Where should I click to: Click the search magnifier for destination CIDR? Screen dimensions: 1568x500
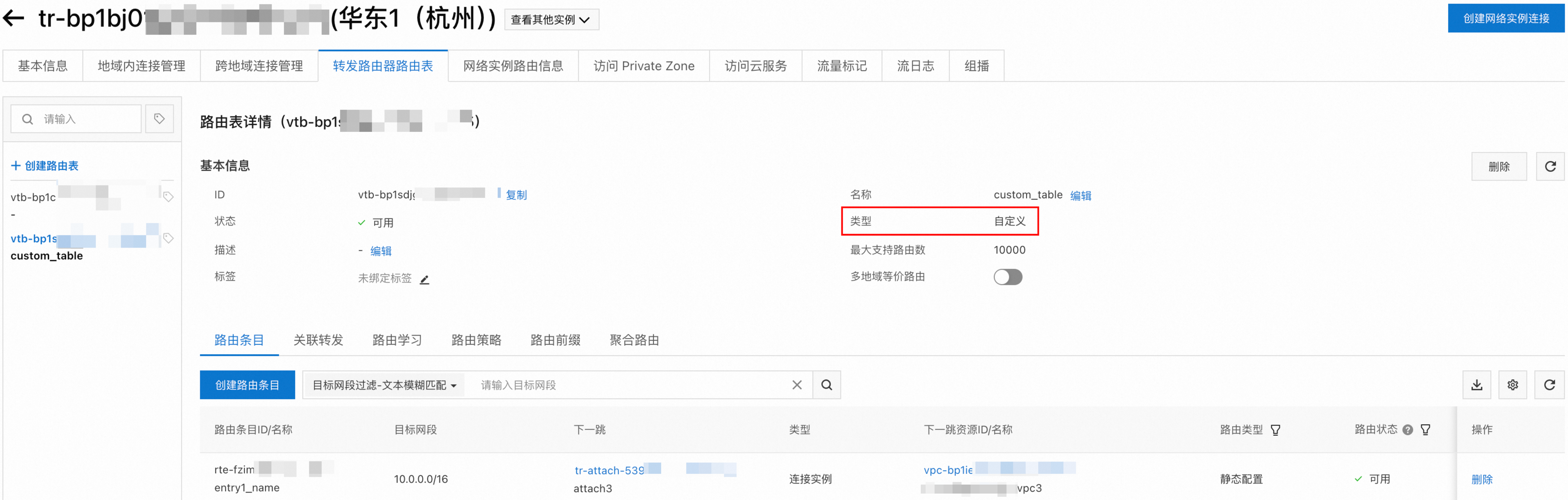[x=826, y=385]
